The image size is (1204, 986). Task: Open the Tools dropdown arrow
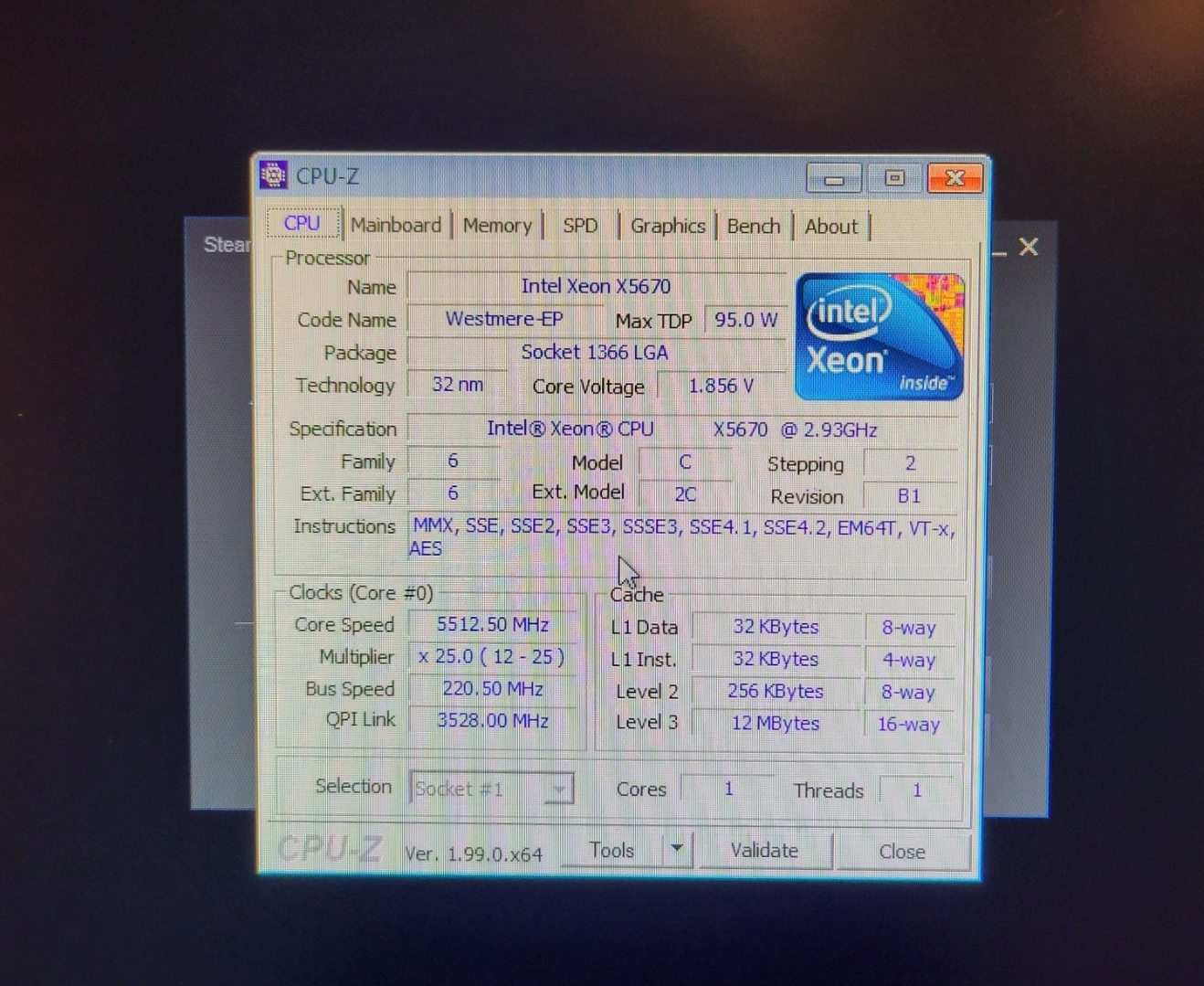pyautogui.click(x=677, y=849)
